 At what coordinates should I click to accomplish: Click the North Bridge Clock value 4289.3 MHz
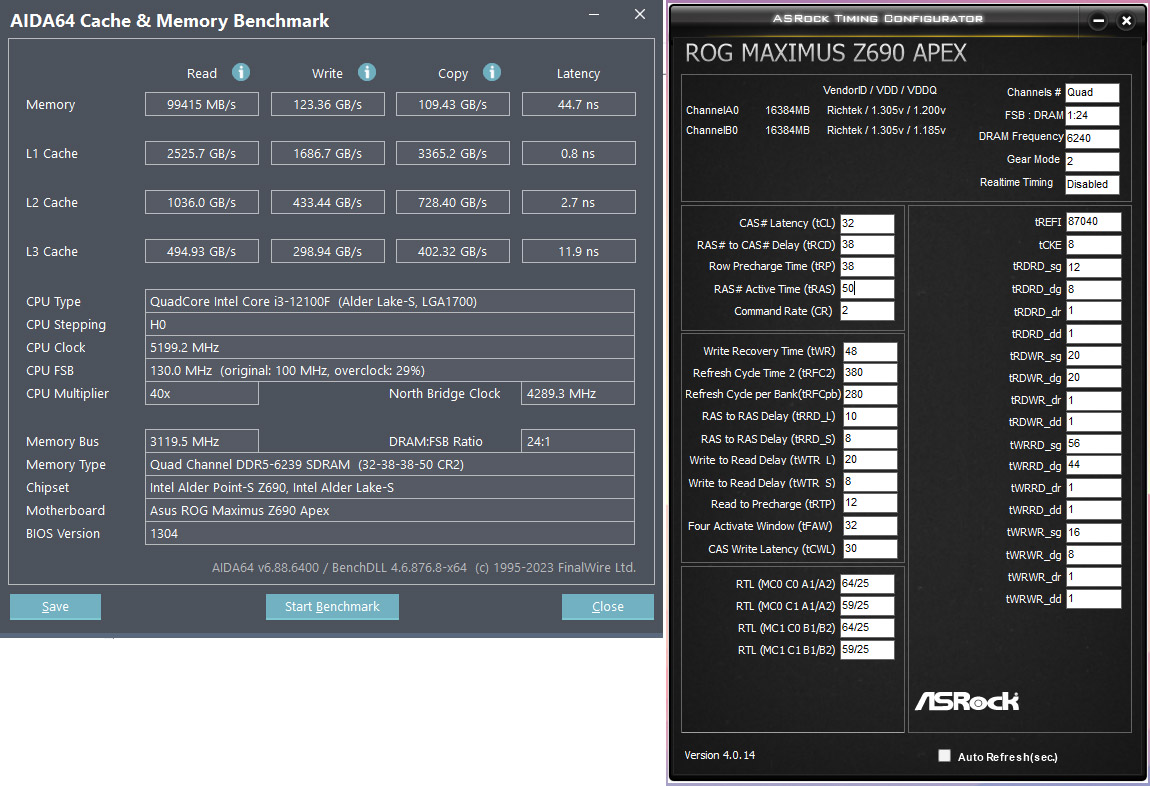pos(578,394)
